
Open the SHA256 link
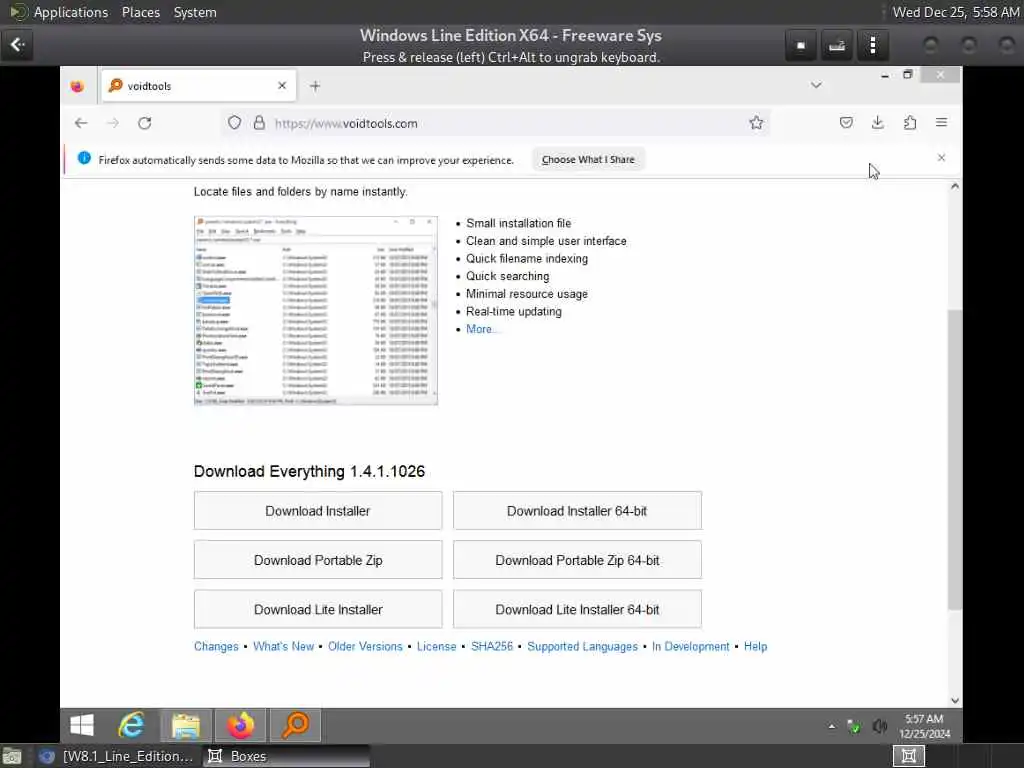tap(492, 646)
